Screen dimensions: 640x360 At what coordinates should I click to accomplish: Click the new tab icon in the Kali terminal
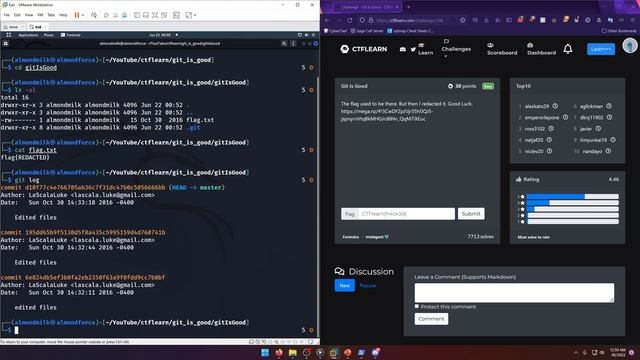click(x=6, y=43)
